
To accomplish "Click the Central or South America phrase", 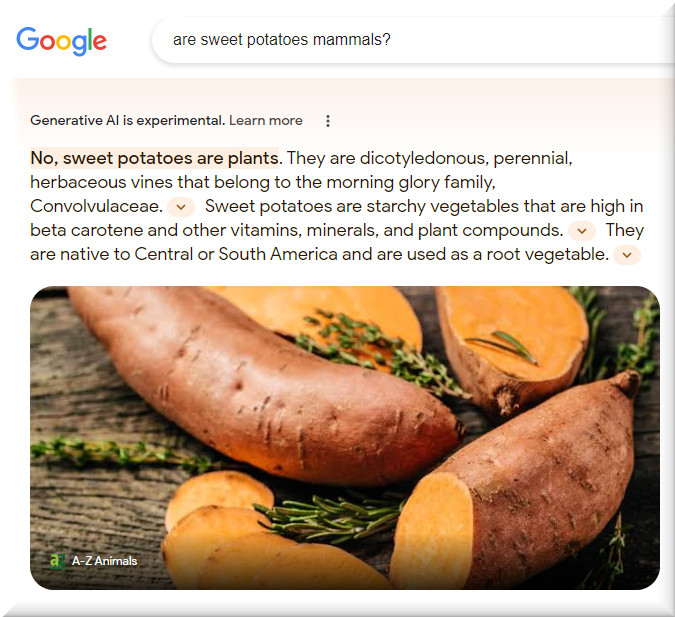I will pyautogui.click(x=236, y=254).
